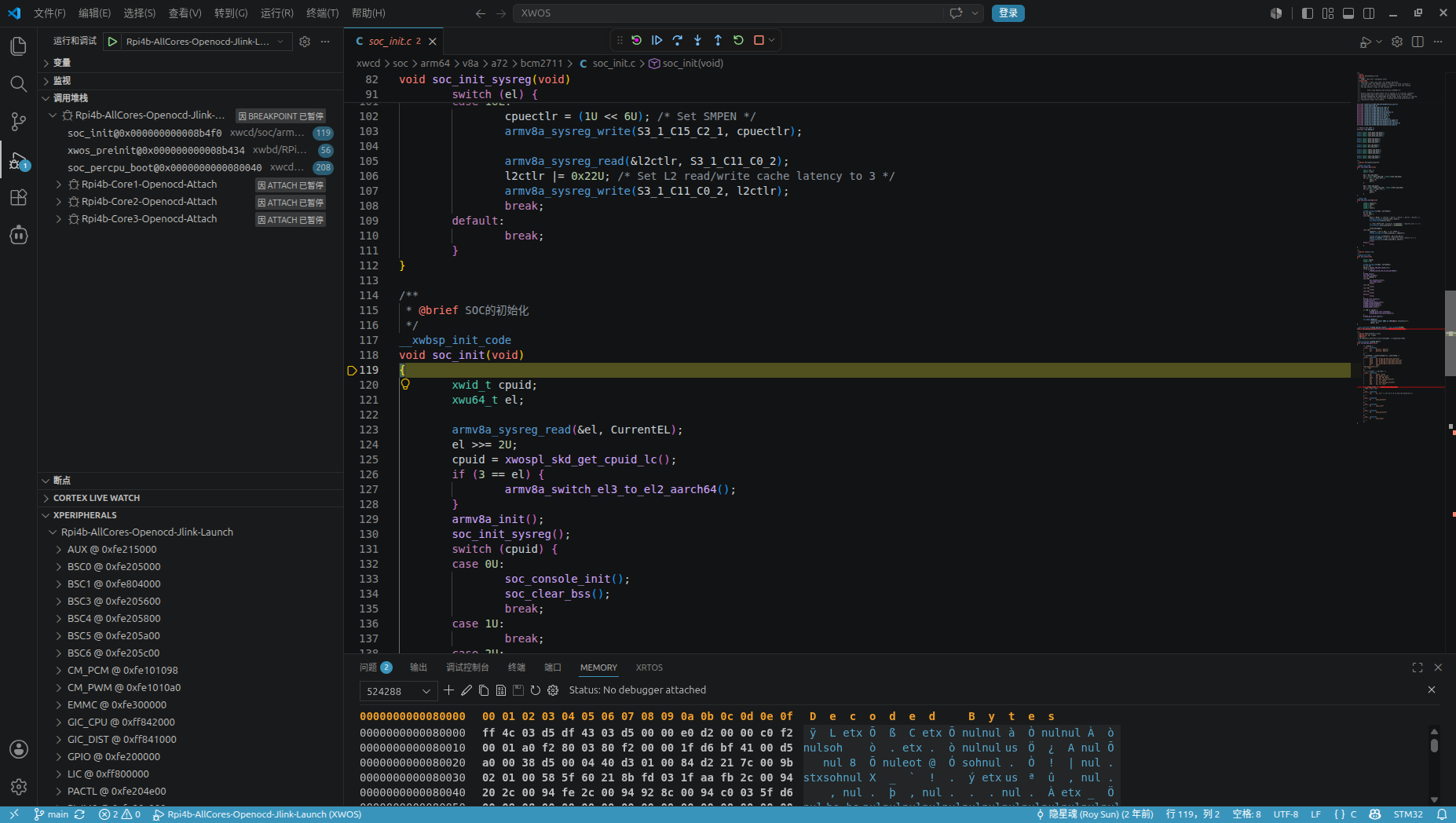This screenshot has height=823, width=1456.
Task: Open launch.json via the debug gear icon
Action: point(305,42)
